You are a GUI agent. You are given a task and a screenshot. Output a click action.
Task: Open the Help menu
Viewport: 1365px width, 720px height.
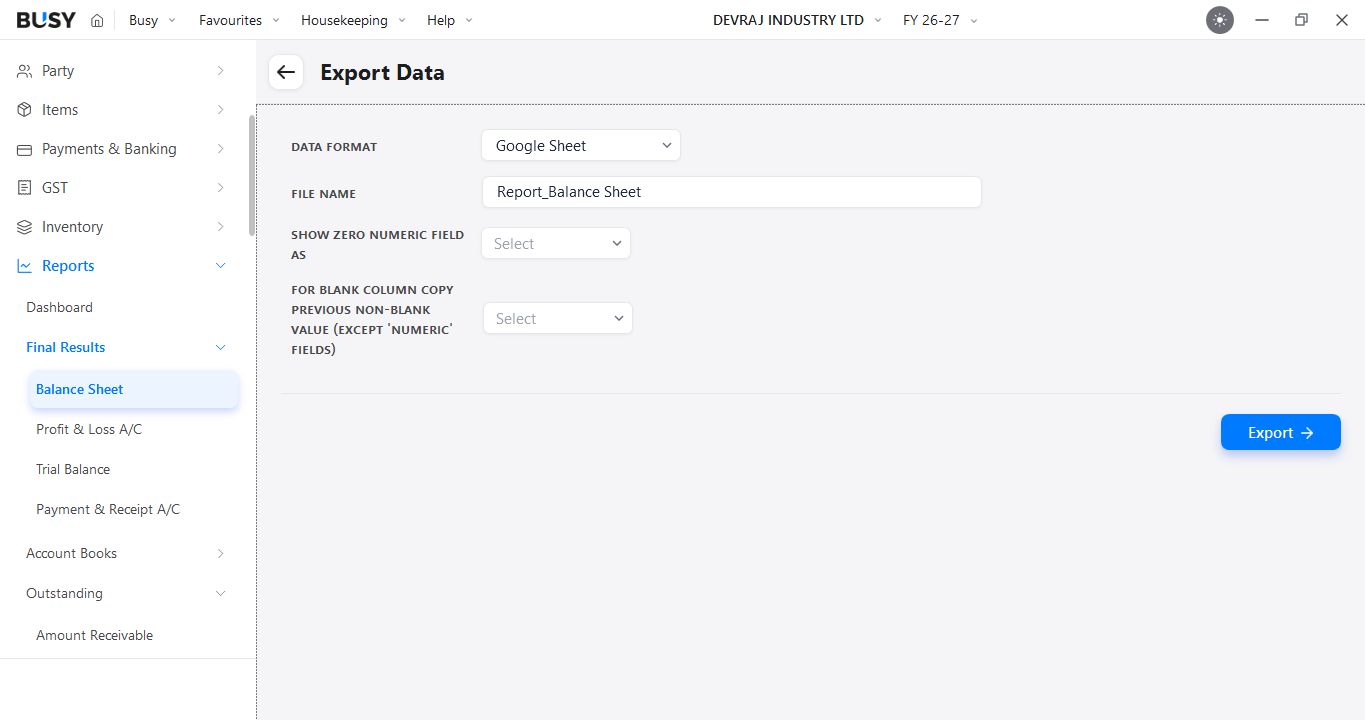[449, 20]
